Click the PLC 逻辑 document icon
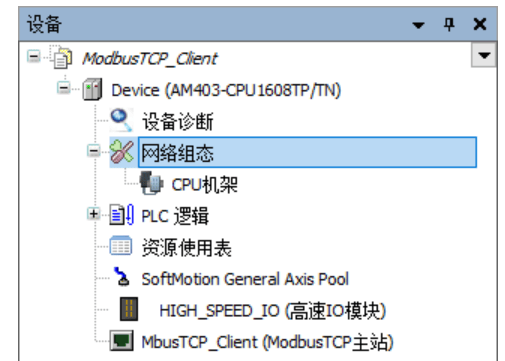 [x=122, y=215]
